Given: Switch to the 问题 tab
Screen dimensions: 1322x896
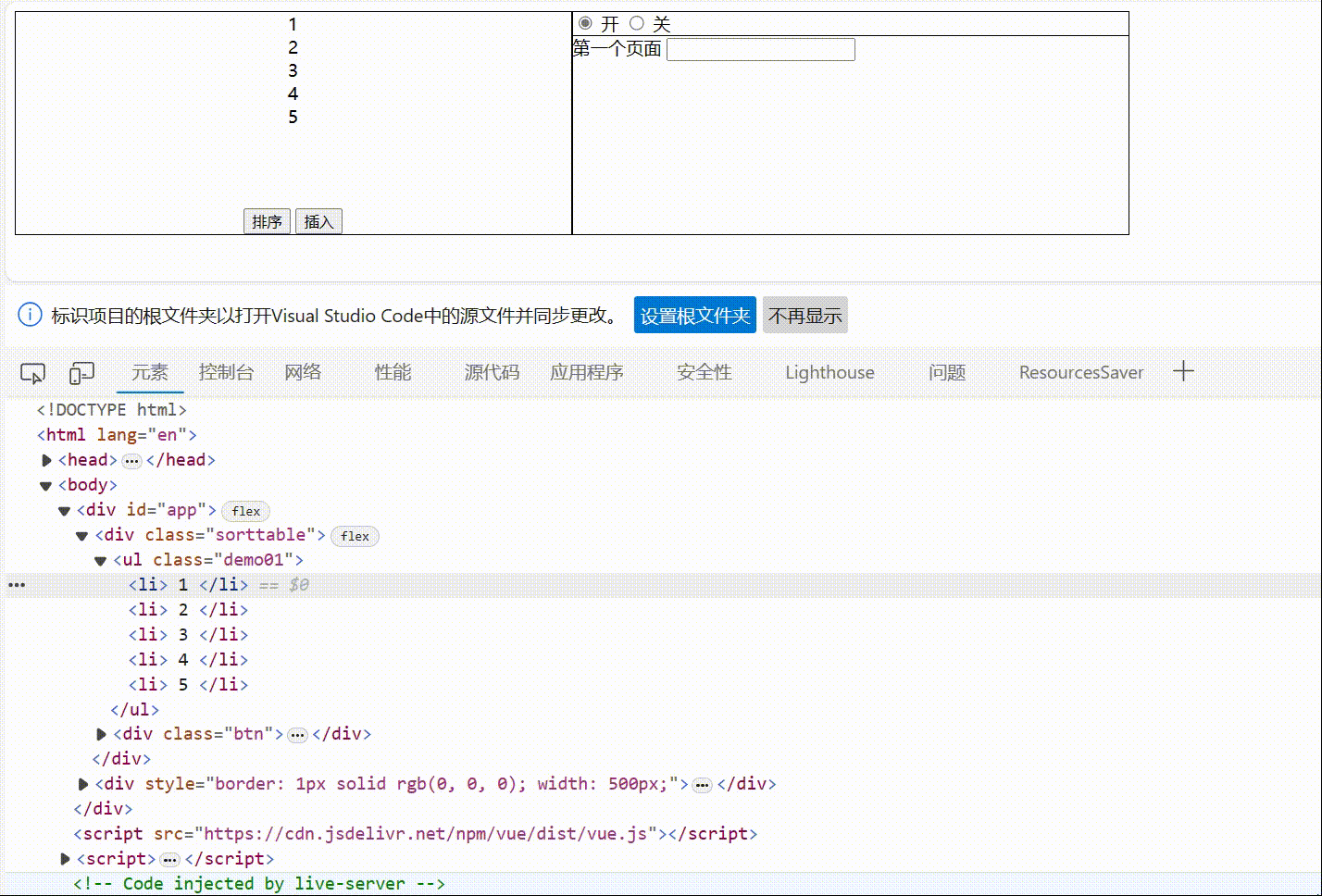Looking at the screenshot, I should coord(947,372).
